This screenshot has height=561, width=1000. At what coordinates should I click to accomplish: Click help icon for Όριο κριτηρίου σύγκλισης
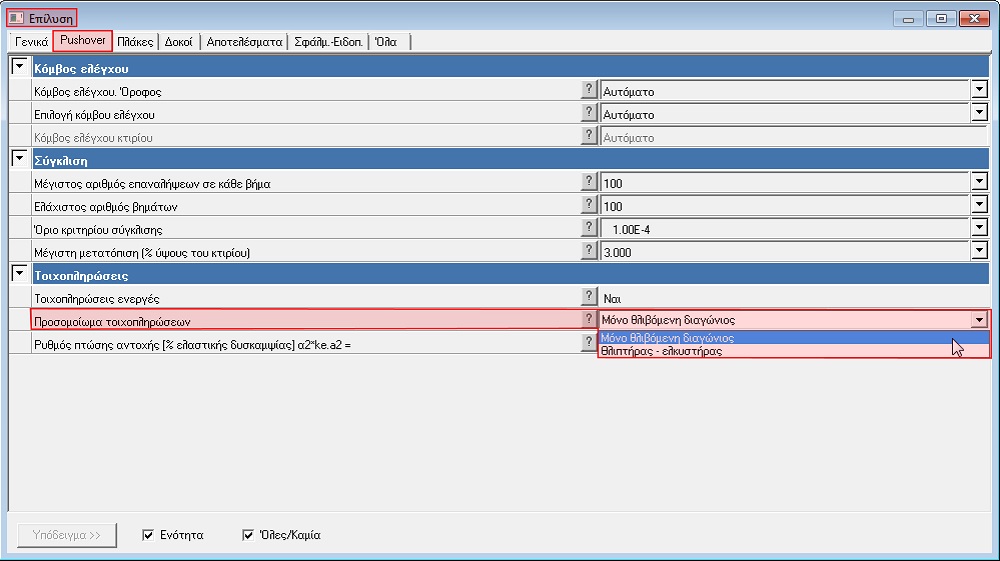[589, 228]
